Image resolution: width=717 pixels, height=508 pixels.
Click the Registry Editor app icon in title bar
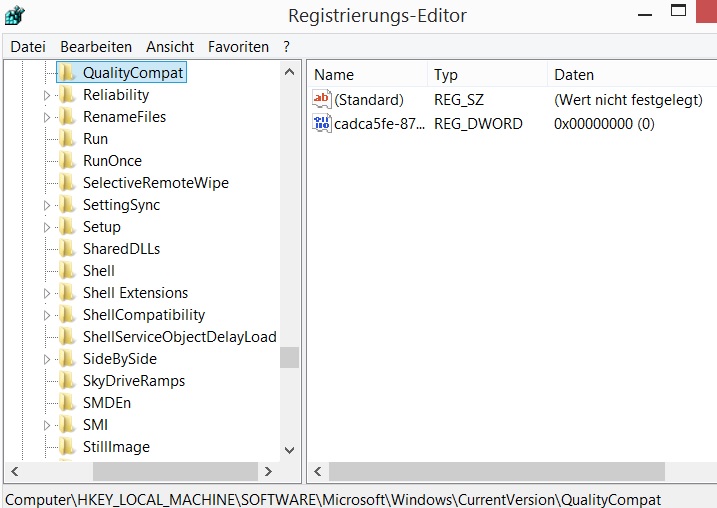(14, 15)
